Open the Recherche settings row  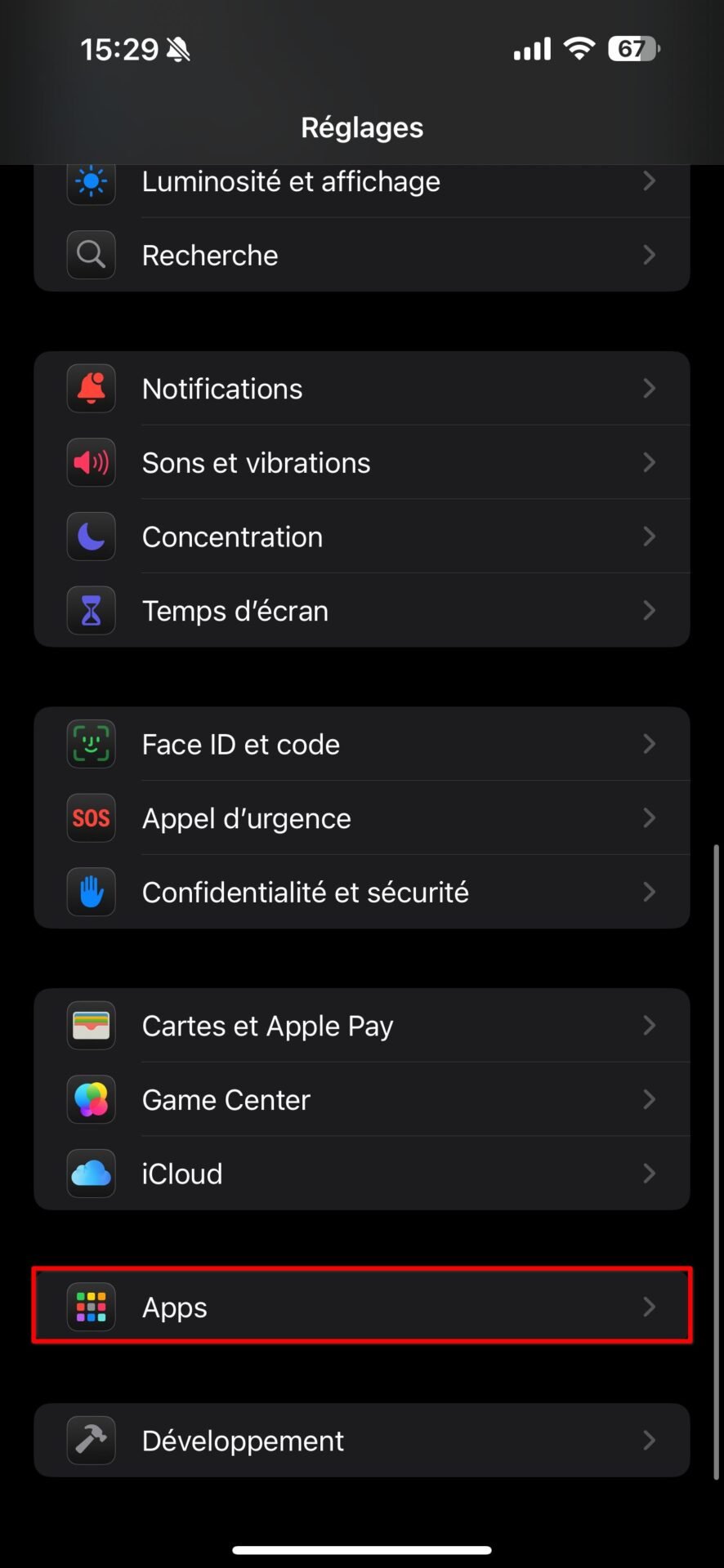click(362, 256)
